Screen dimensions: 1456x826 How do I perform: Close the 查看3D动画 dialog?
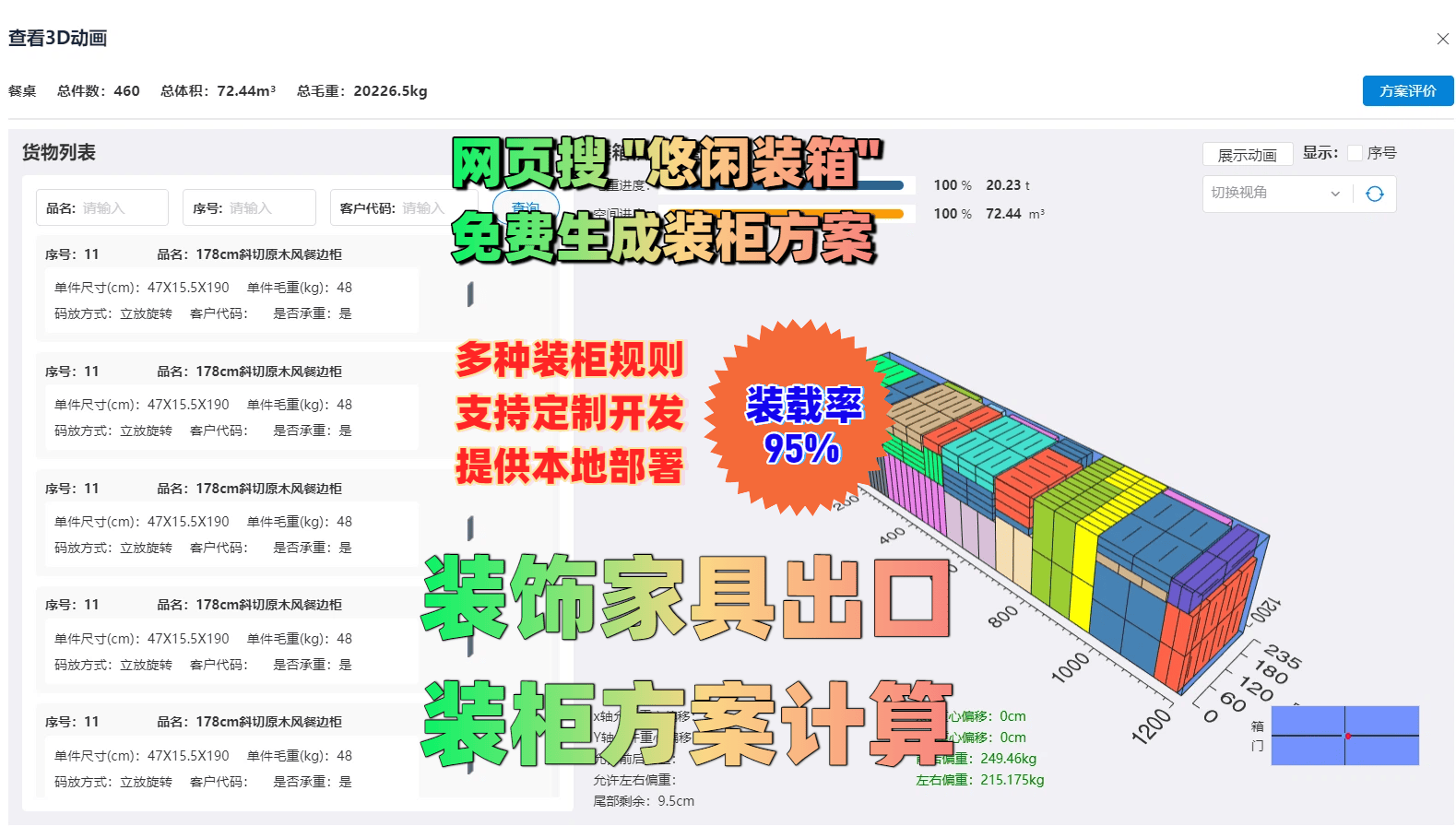(x=1442, y=39)
